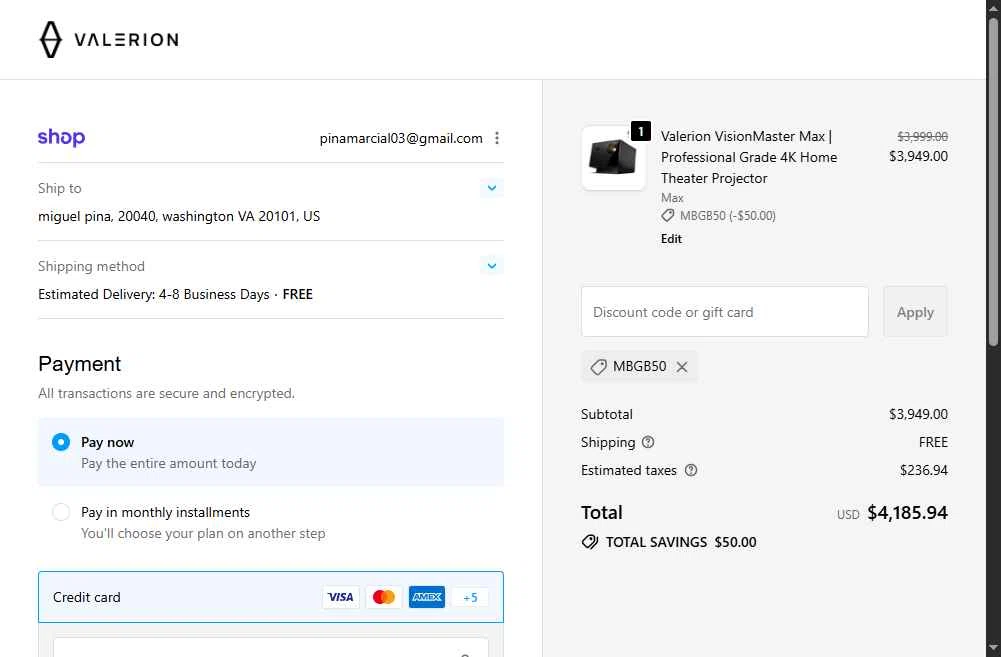This screenshot has height=657, width=1001.
Task: Focus the Discount code or gift card field
Action: (725, 312)
